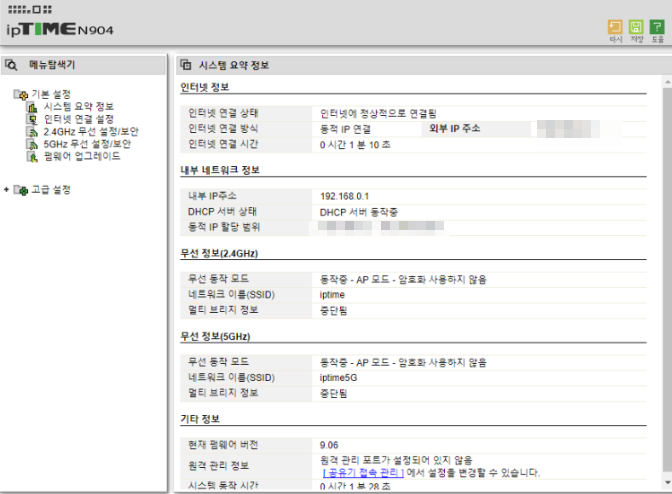Select the 기본 설정 tree label

click(x=51, y=94)
